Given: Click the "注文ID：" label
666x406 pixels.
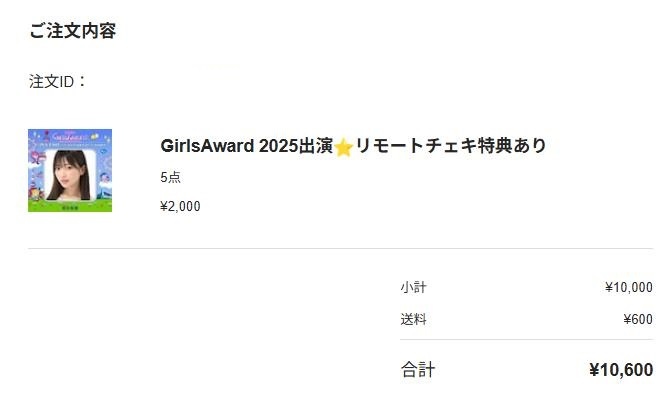Looking at the screenshot, I should 57,82.
